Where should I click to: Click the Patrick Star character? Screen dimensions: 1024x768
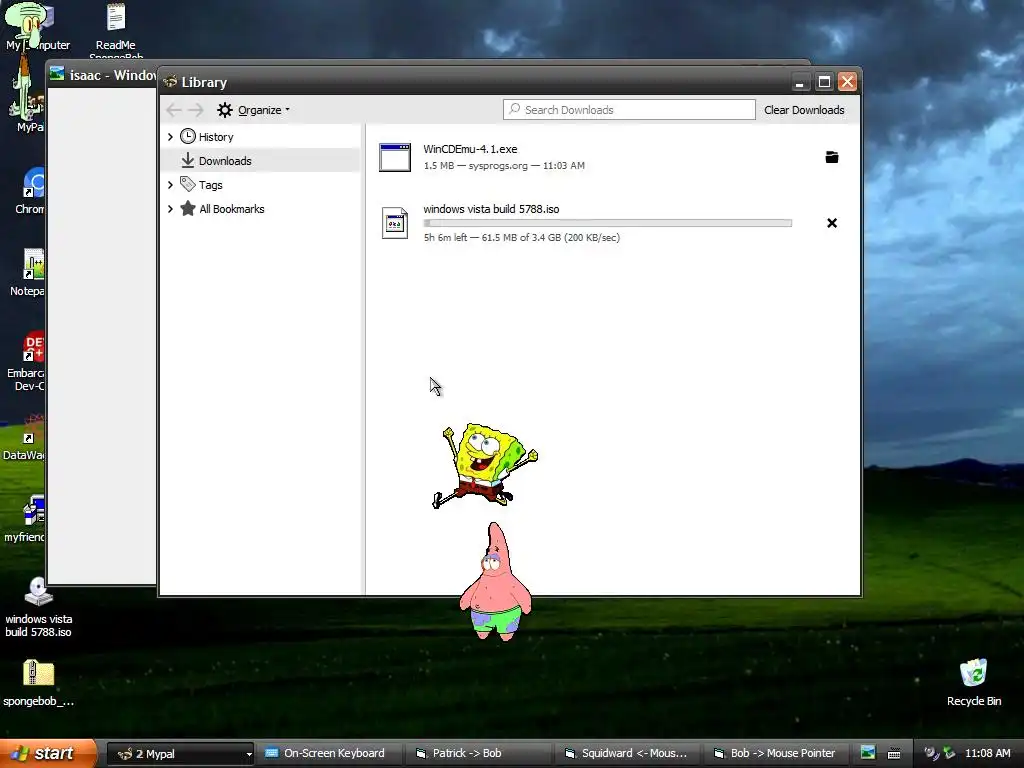click(496, 582)
